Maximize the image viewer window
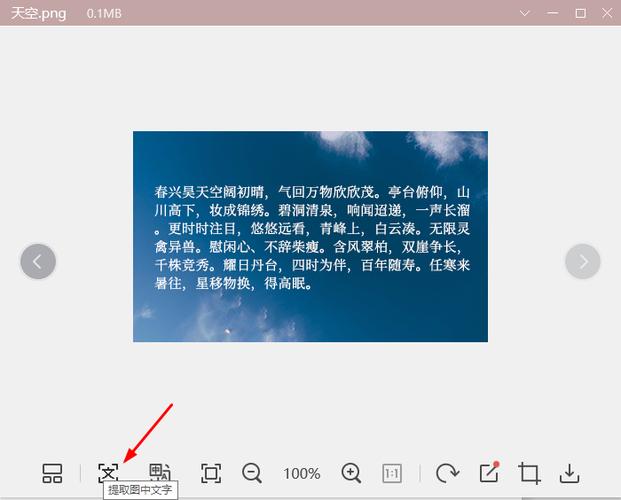The width and height of the screenshot is (621, 500). pyautogui.click(x=581, y=13)
